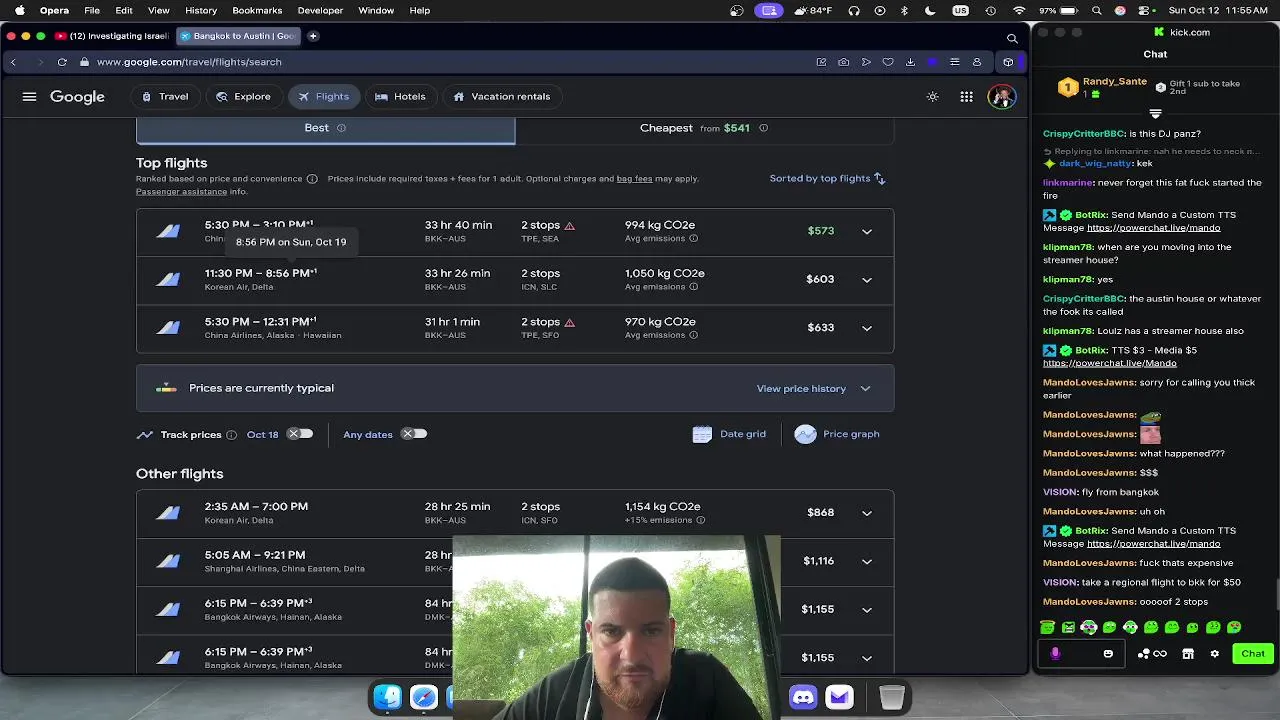Open Opera extensions cube icon
This screenshot has width=1280, height=720.
[x=1008, y=62]
